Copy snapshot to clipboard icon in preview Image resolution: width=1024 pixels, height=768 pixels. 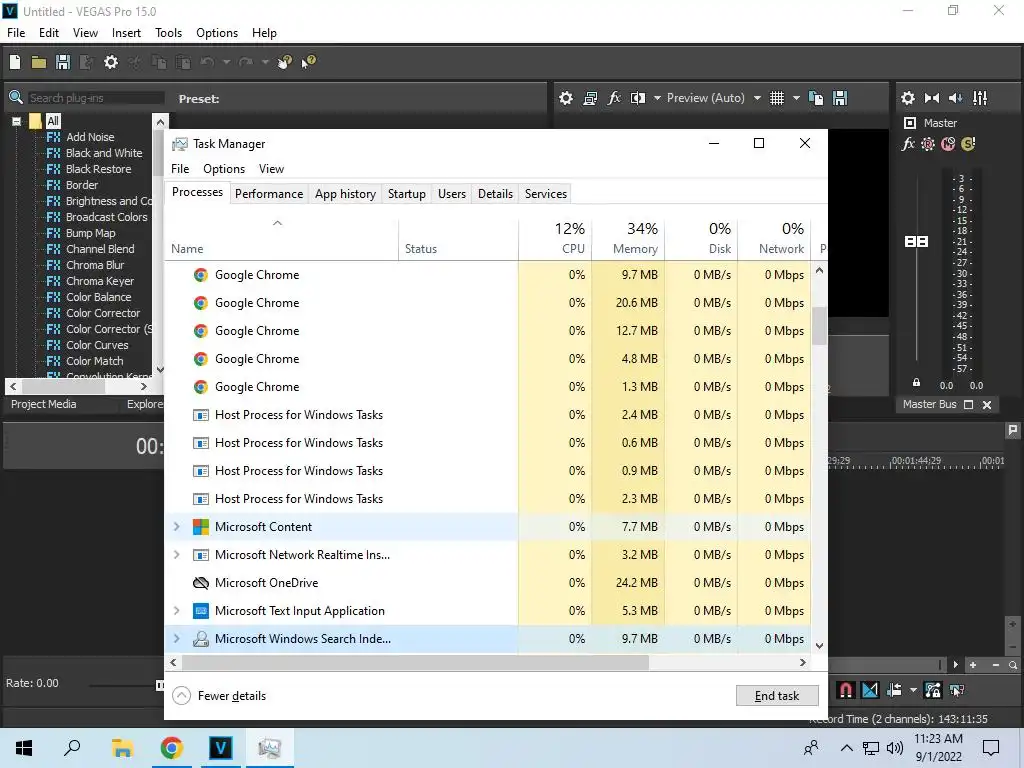(816, 98)
